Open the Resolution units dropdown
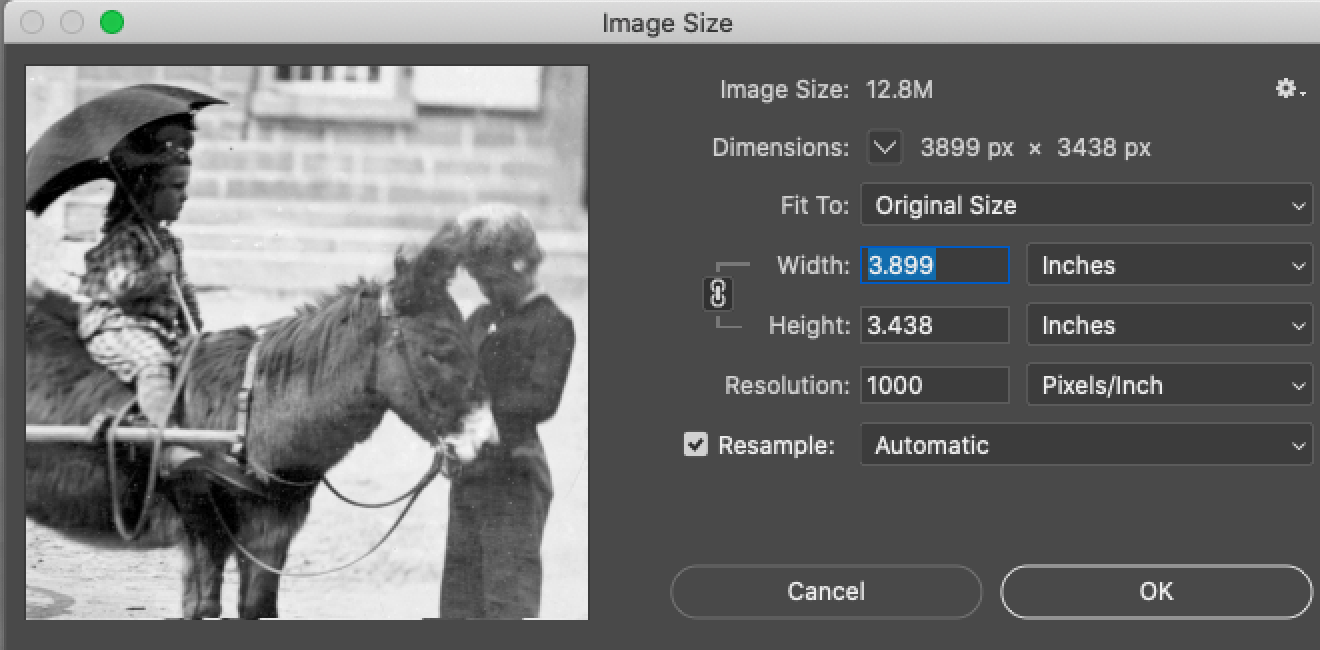This screenshot has height=650, width=1320. click(1169, 386)
